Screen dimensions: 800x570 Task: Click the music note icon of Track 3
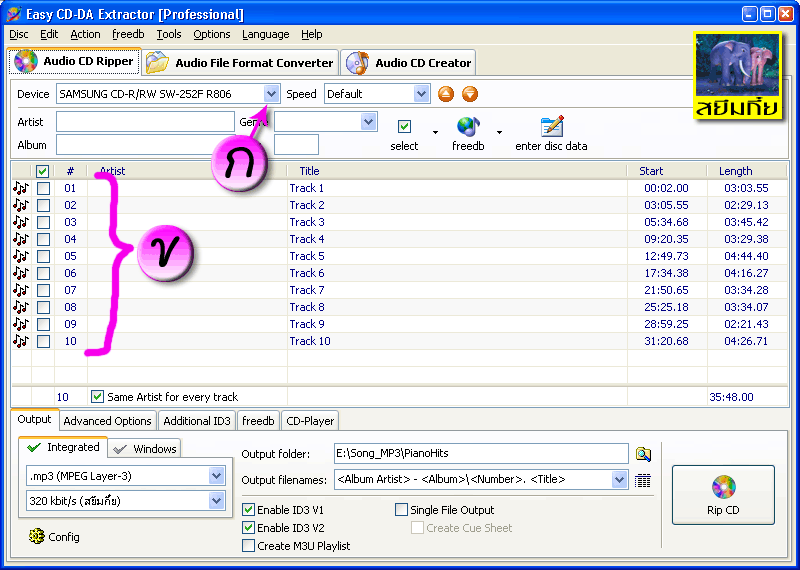(x=21, y=222)
